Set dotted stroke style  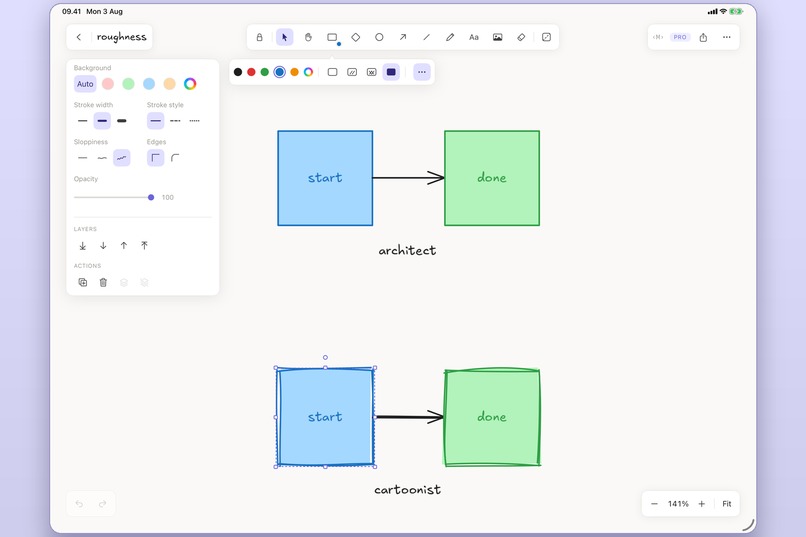195,121
